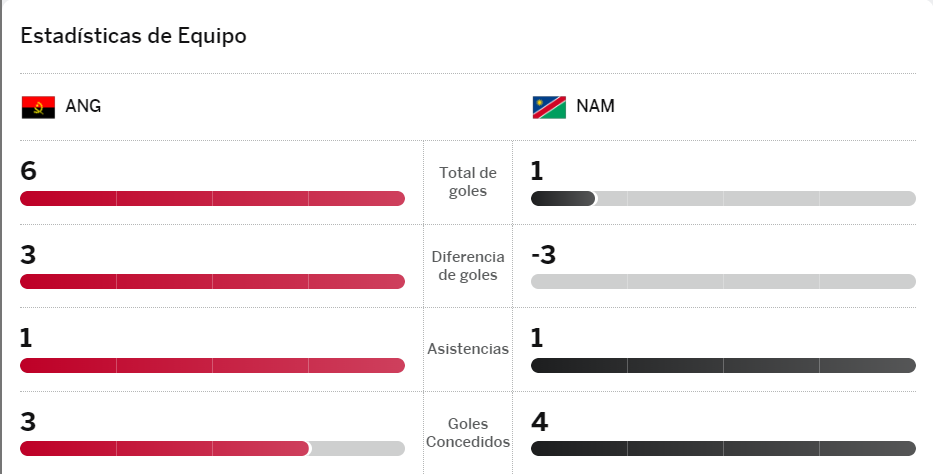Click the Angola flag icon
Image resolution: width=933 pixels, height=474 pixels.
[x=38, y=107]
